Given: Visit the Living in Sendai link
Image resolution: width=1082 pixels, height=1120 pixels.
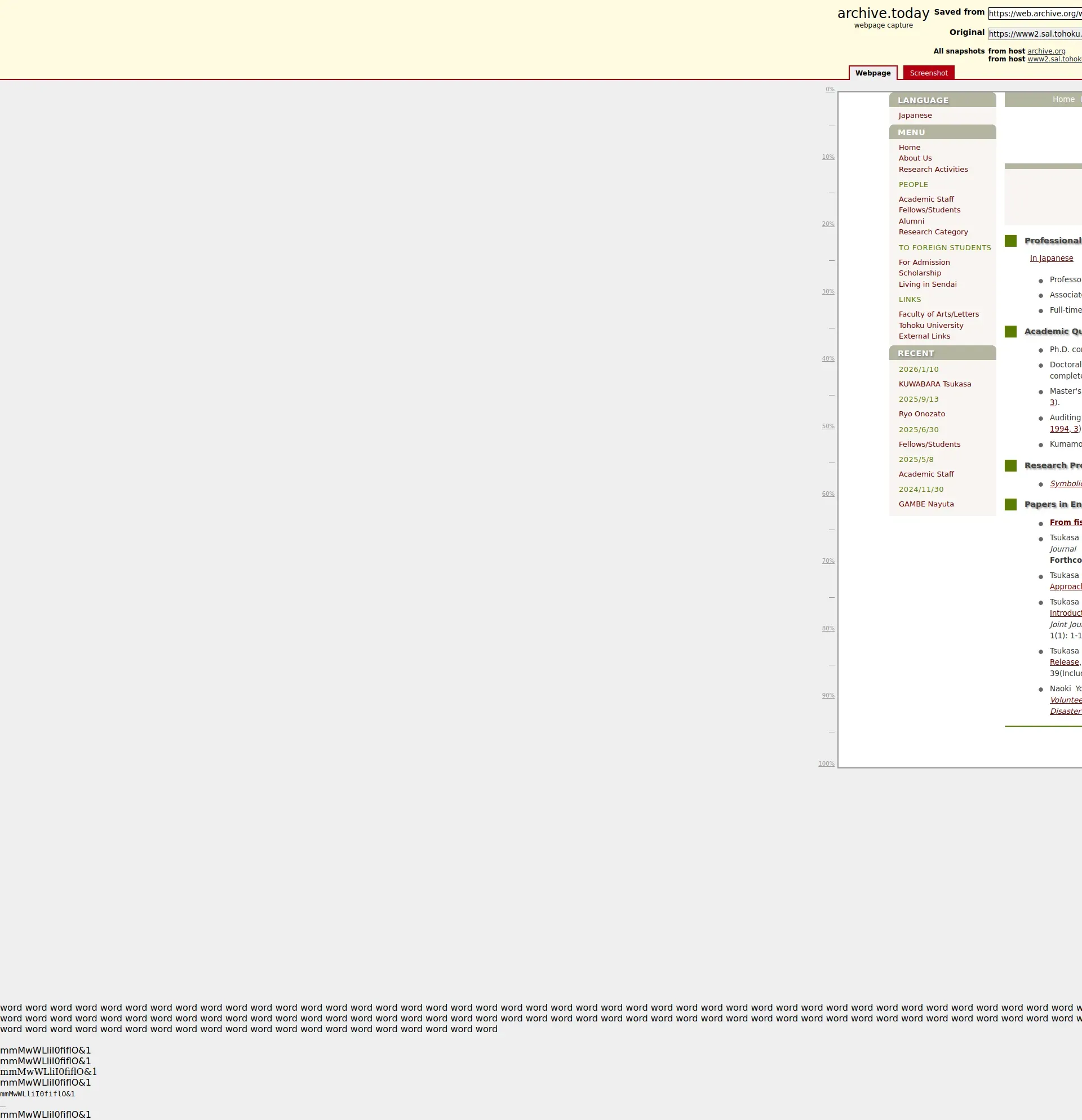Looking at the screenshot, I should point(927,284).
